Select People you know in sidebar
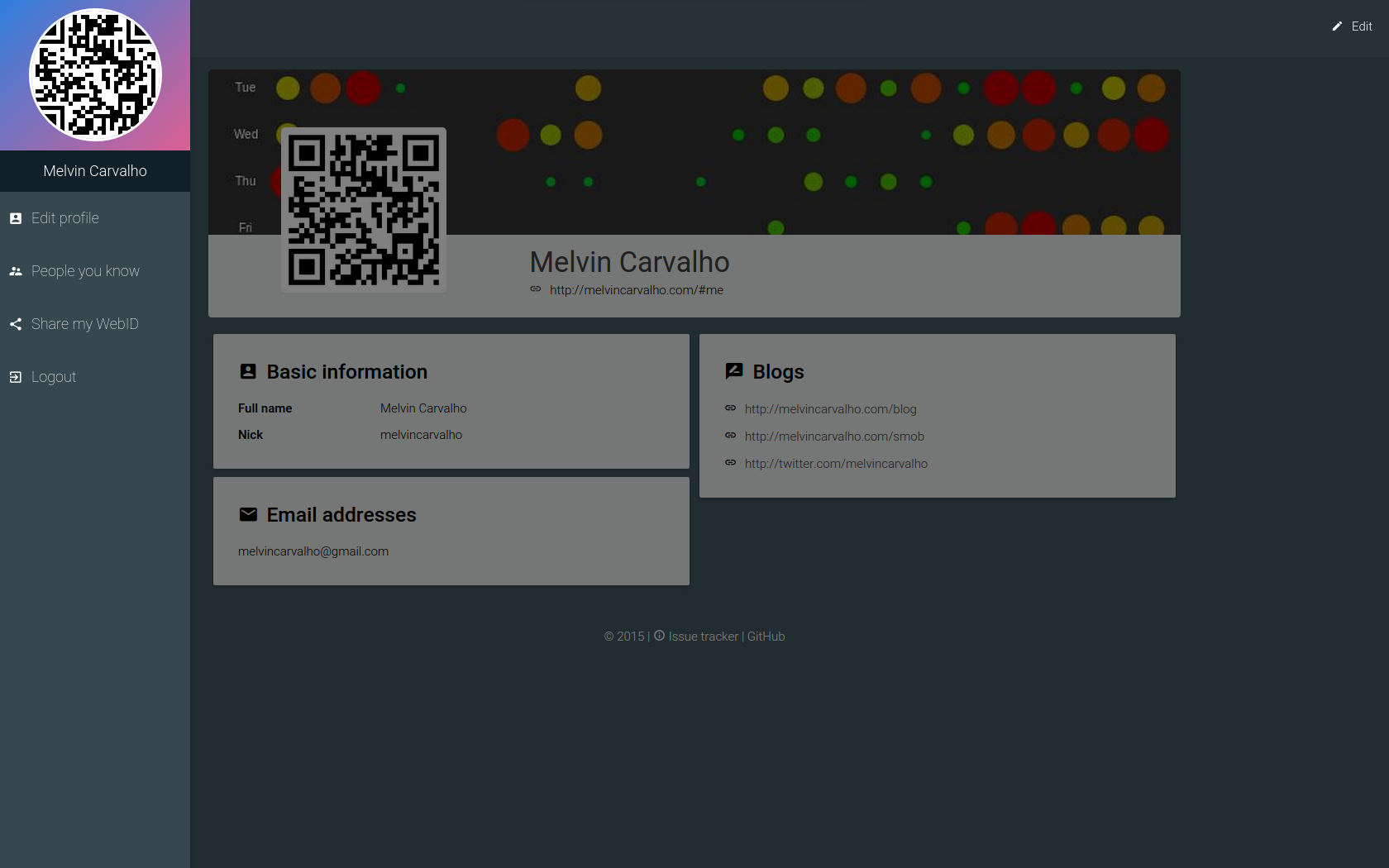1389x868 pixels. [85, 271]
